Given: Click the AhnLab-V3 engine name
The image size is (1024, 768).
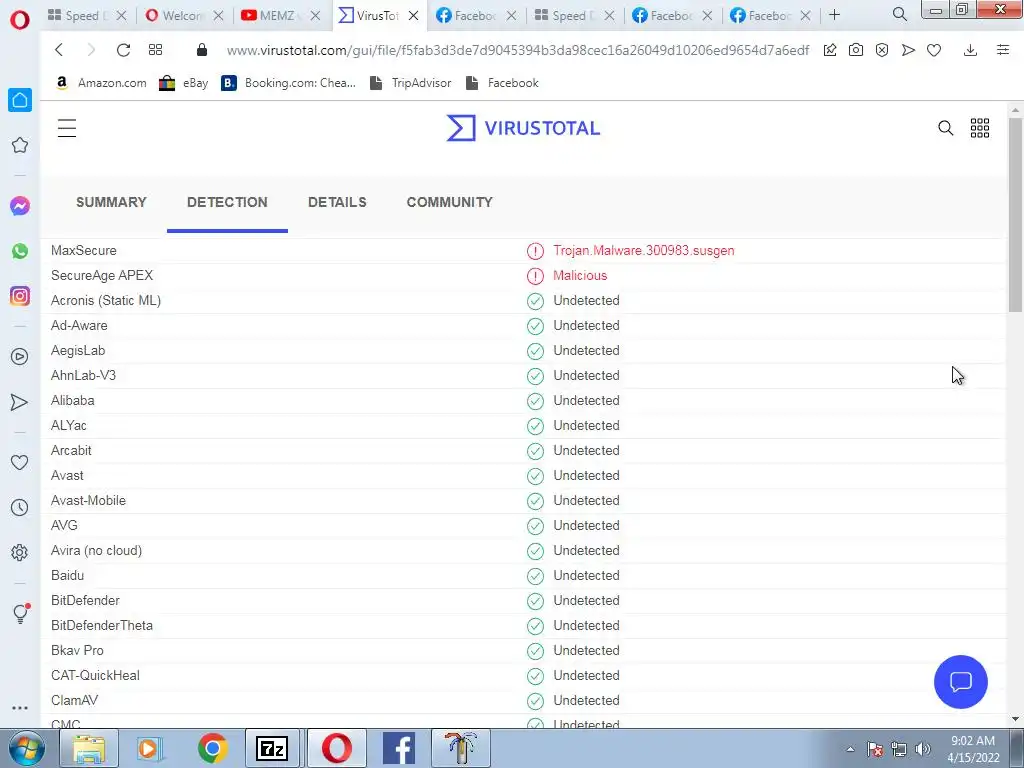Looking at the screenshot, I should coord(84,376).
